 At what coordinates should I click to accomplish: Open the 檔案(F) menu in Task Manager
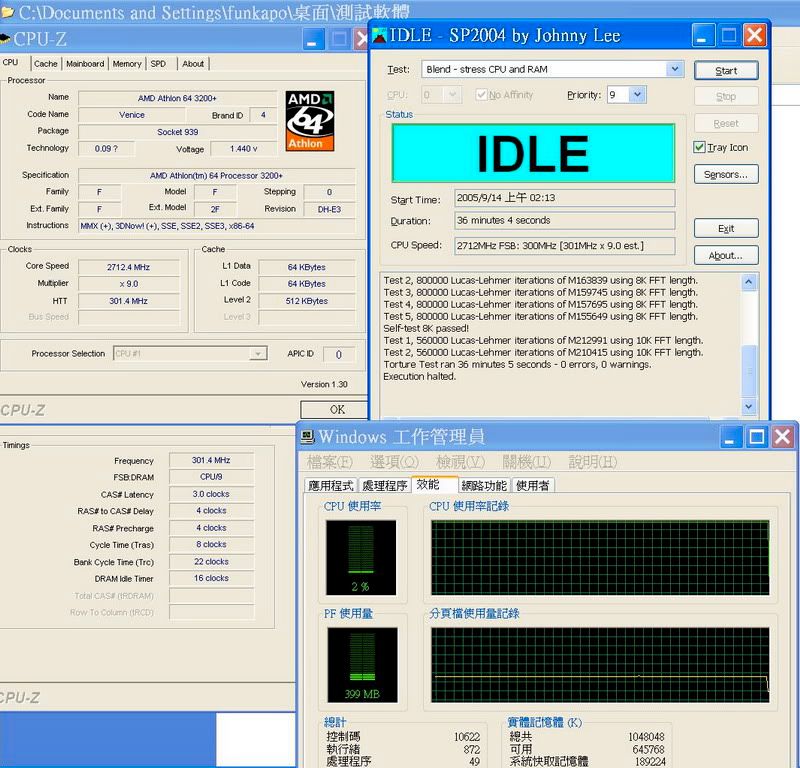click(x=330, y=462)
